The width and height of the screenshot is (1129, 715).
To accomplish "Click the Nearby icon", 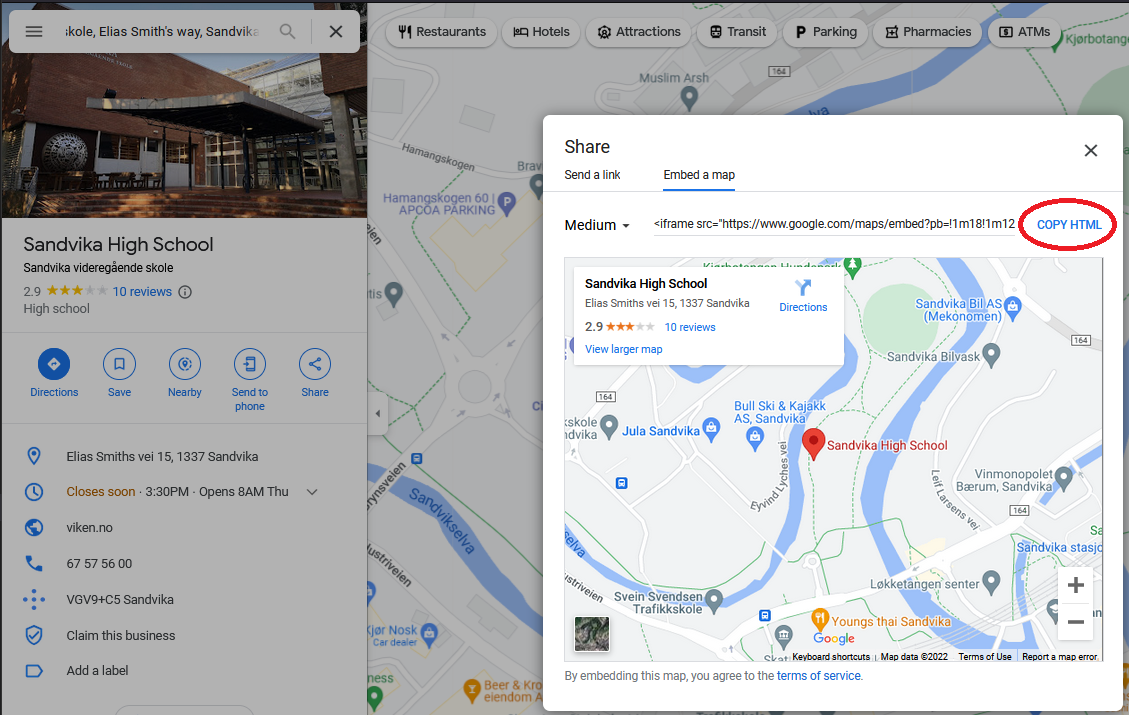I will pyautogui.click(x=185, y=364).
